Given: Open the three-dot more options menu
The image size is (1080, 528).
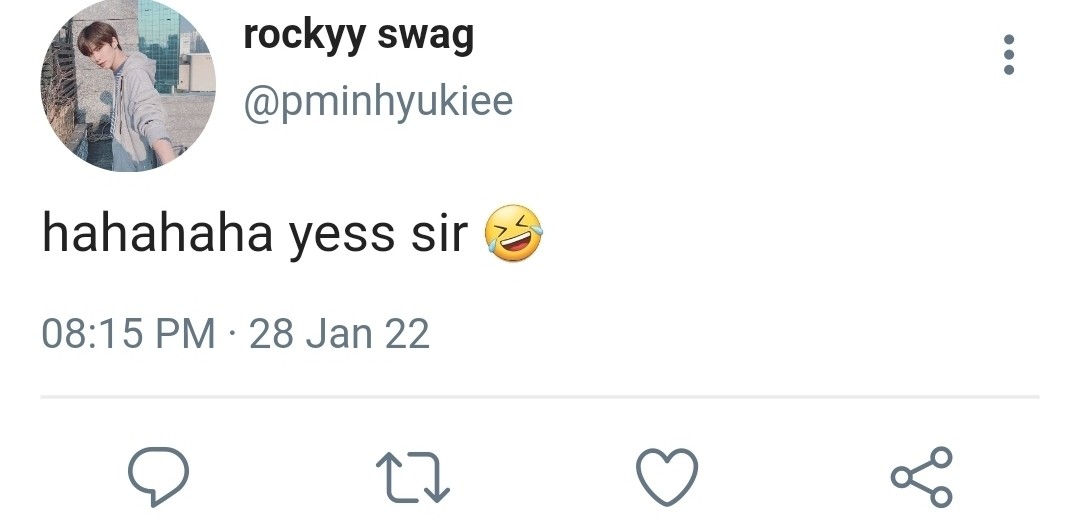Looking at the screenshot, I should coord(1008,55).
